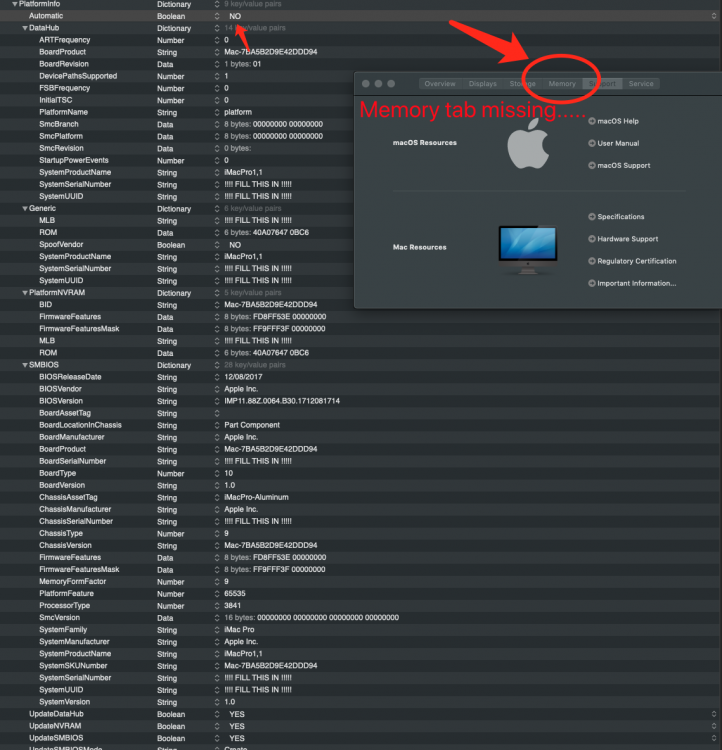Select the BoardType value 10
The height and width of the screenshot is (750, 722).
[x=229, y=473]
